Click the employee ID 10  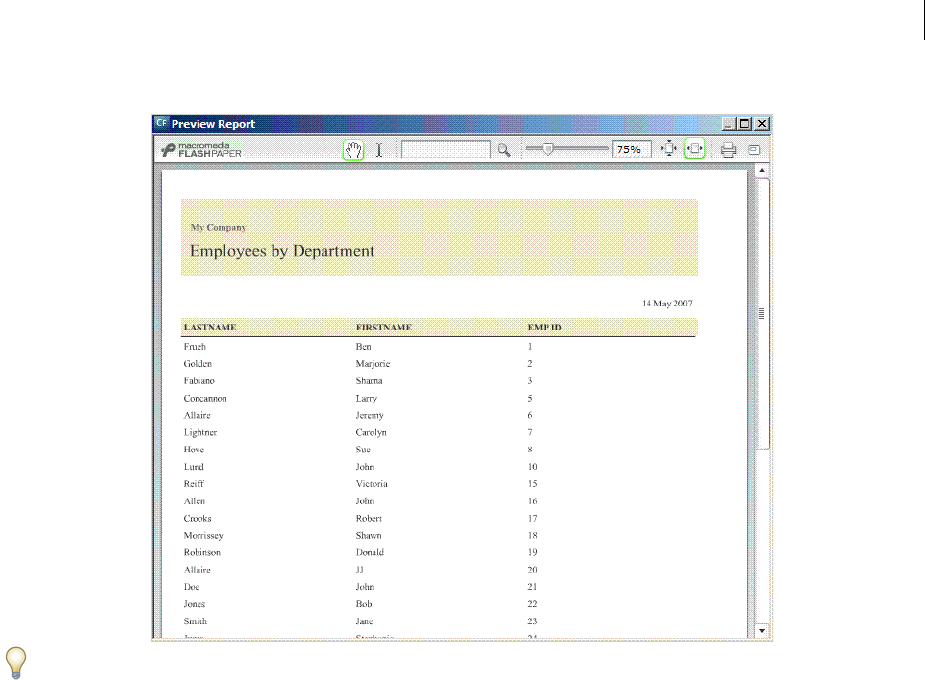click(x=533, y=467)
